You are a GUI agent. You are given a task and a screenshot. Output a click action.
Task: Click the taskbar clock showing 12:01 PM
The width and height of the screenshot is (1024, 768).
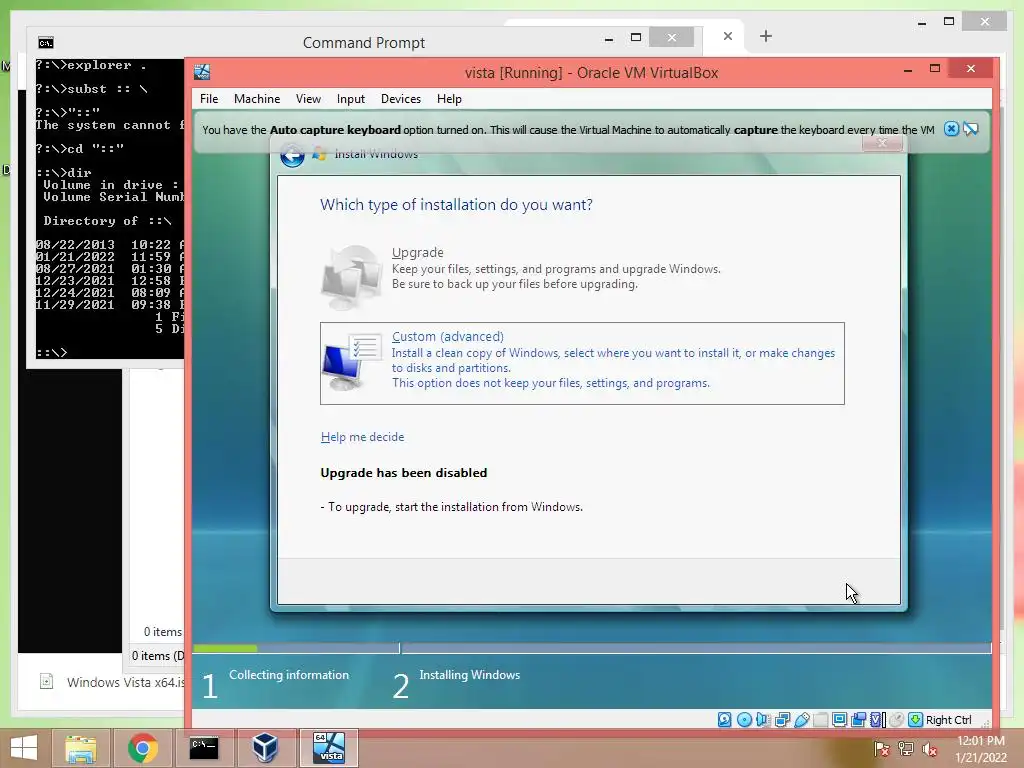(981, 749)
